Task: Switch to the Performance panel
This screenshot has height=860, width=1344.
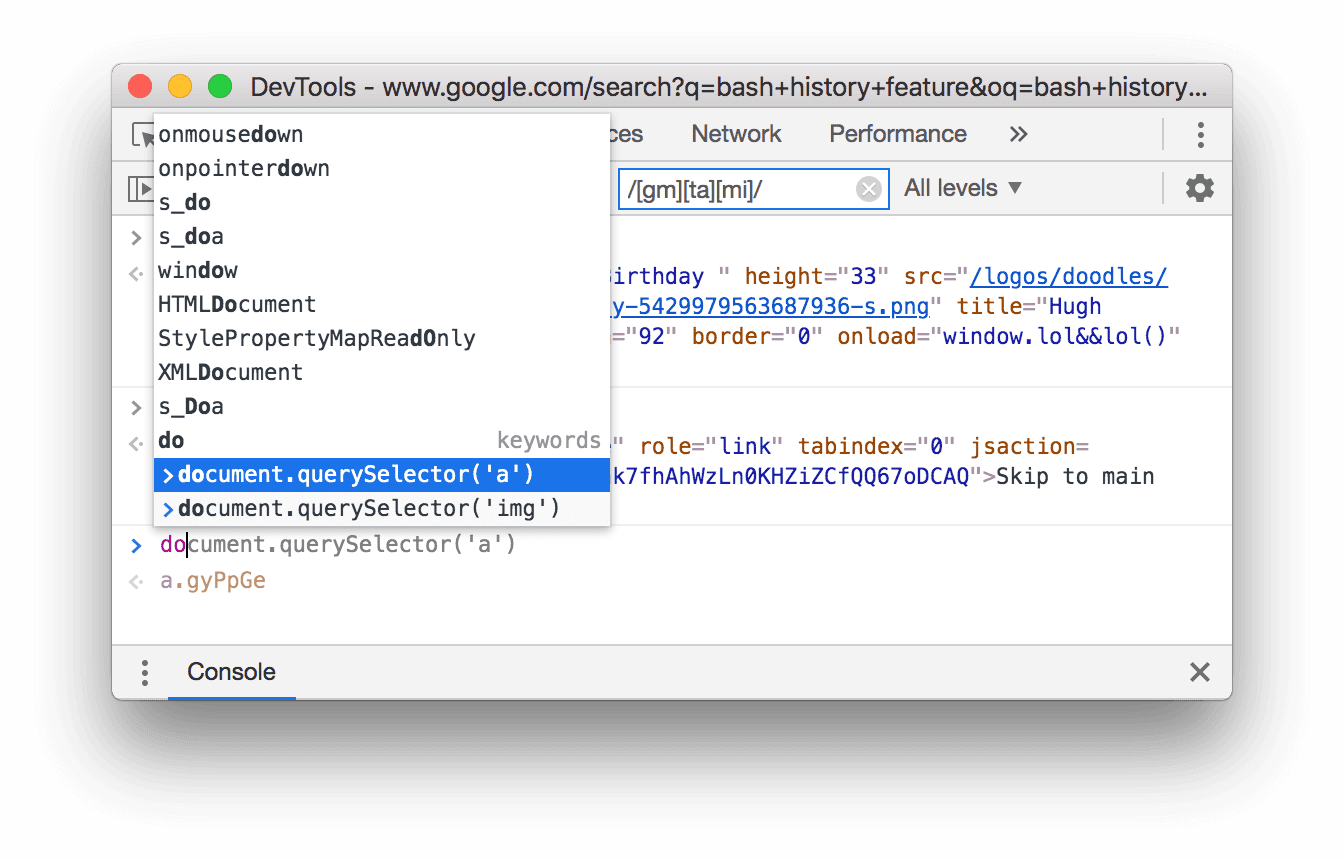Action: click(897, 134)
